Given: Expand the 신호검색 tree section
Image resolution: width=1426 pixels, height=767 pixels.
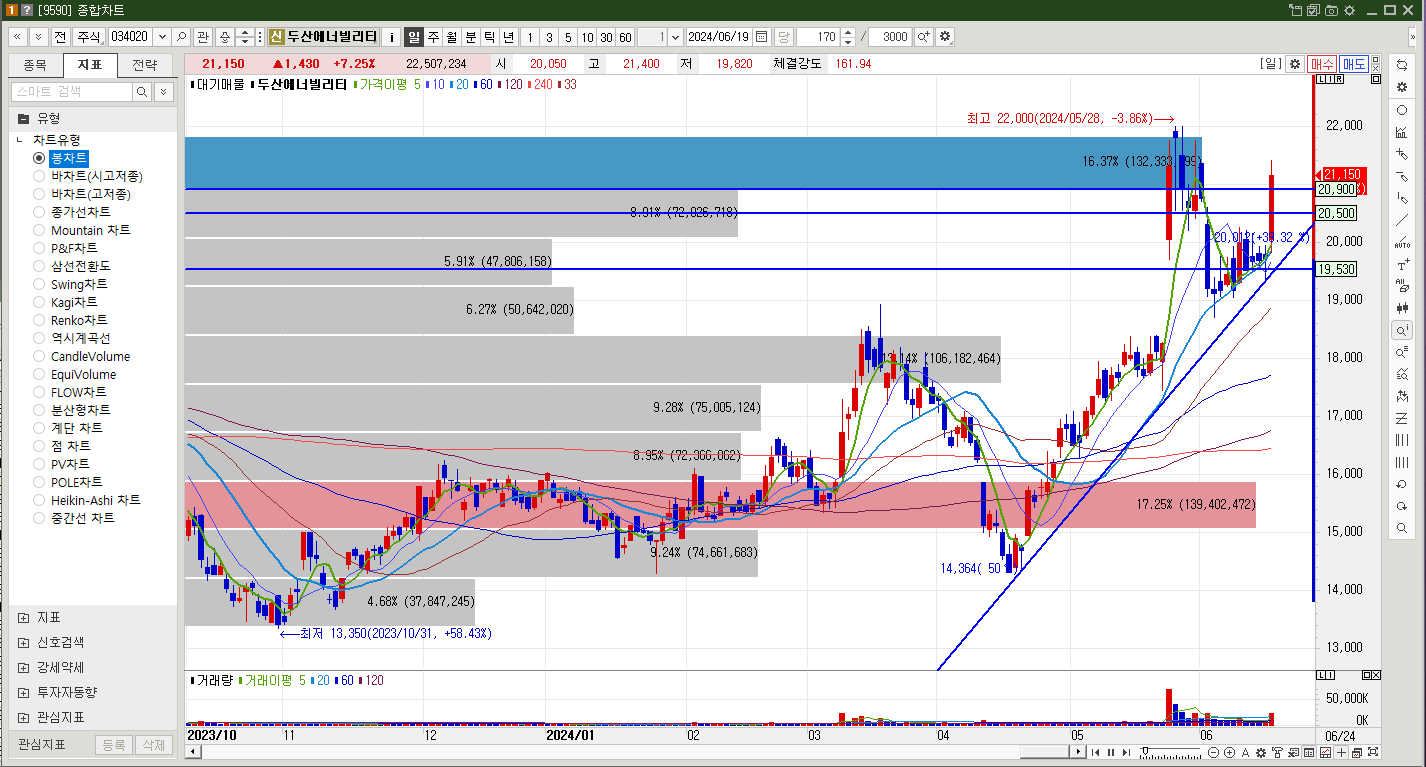Looking at the screenshot, I should click(23, 642).
